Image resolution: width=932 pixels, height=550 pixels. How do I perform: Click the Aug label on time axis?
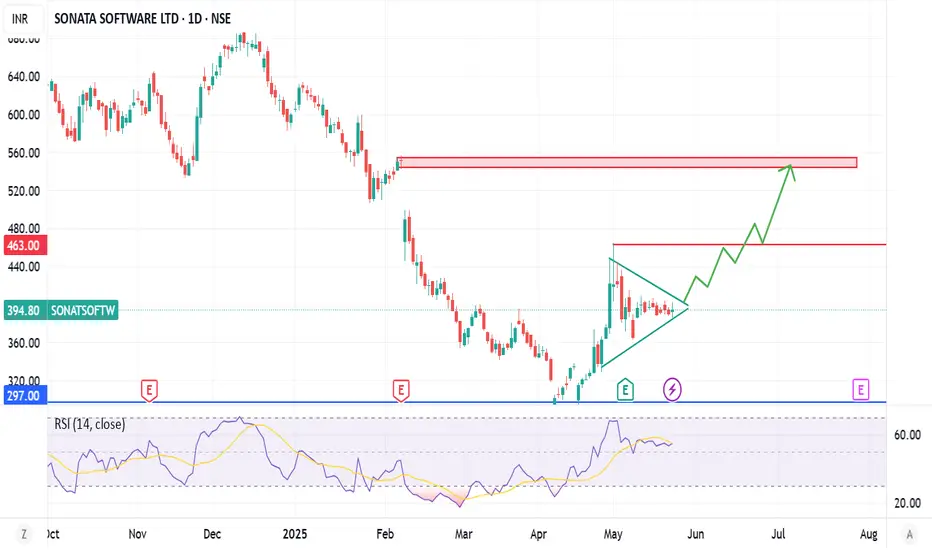868,534
